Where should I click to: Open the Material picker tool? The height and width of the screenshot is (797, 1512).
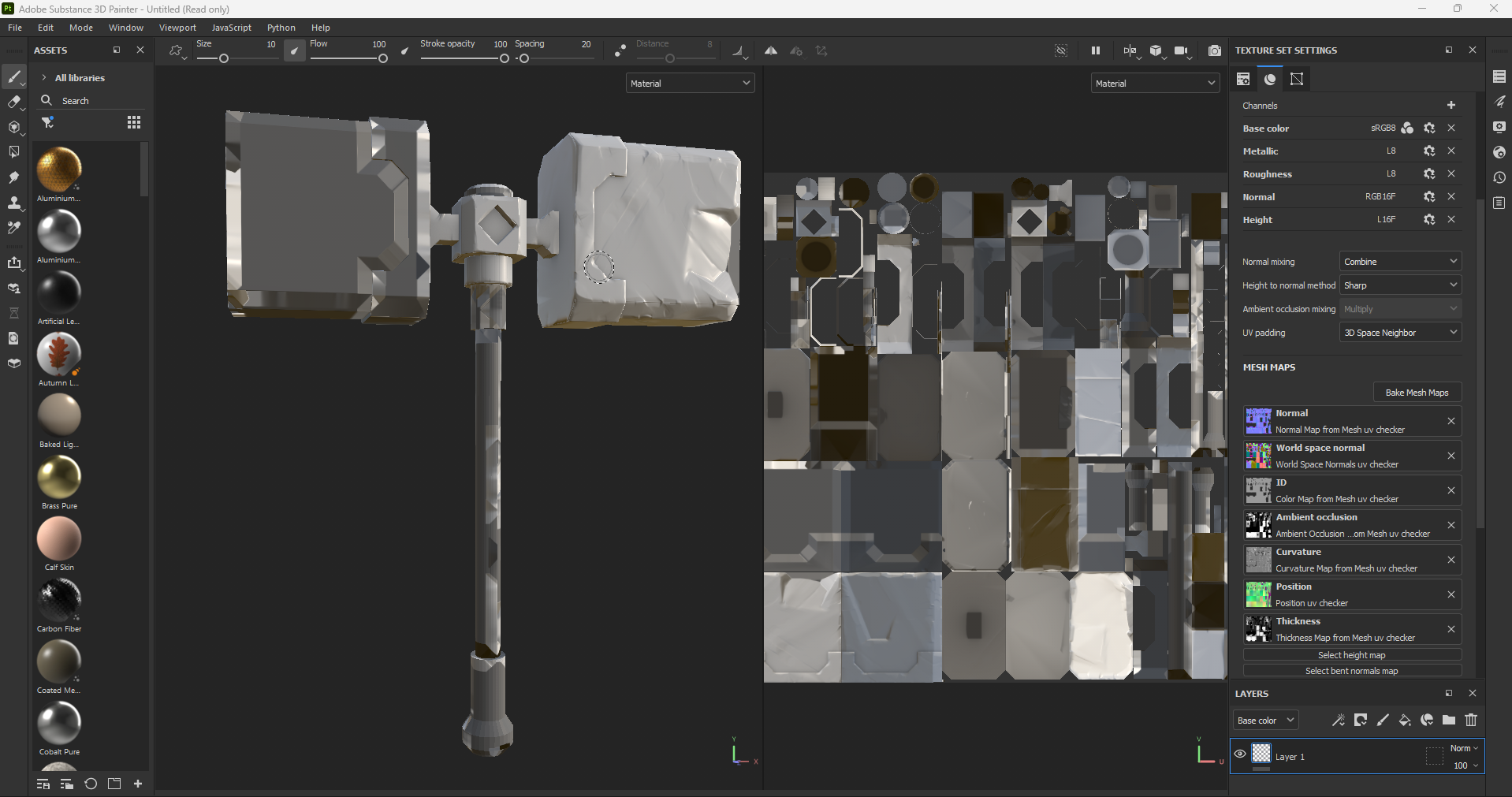[14, 229]
